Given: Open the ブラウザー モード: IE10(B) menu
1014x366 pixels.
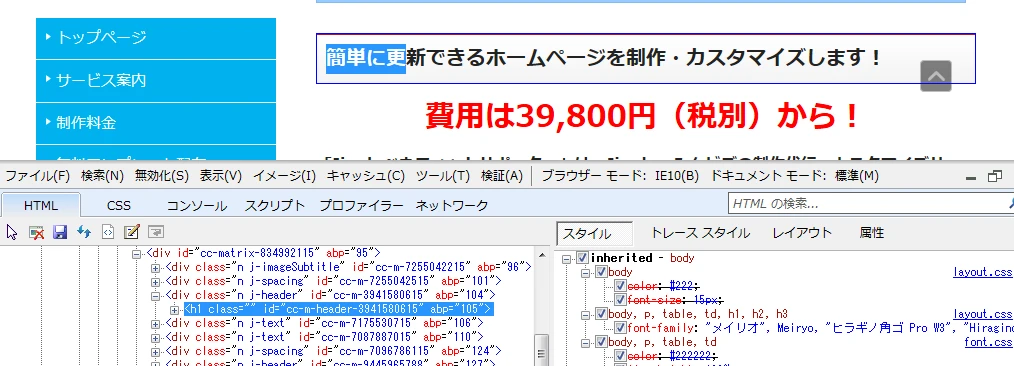Looking at the screenshot, I should [620, 176].
